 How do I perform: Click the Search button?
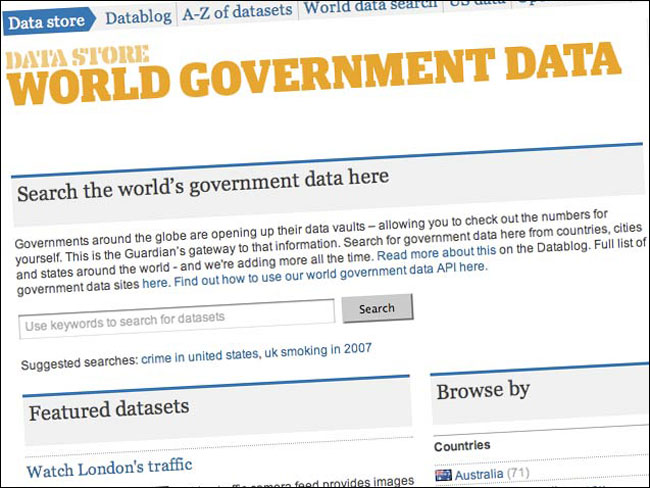(x=377, y=308)
